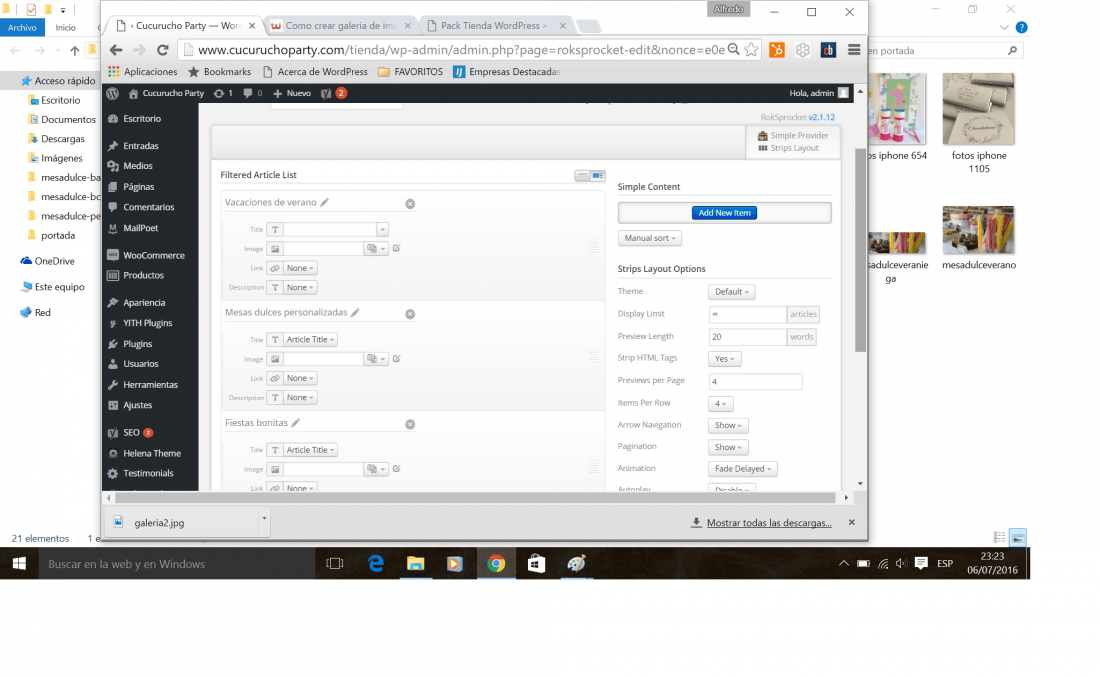1100x677 pixels.
Task: Open Arrow Navigation Show dropdown
Action: (x=728, y=425)
